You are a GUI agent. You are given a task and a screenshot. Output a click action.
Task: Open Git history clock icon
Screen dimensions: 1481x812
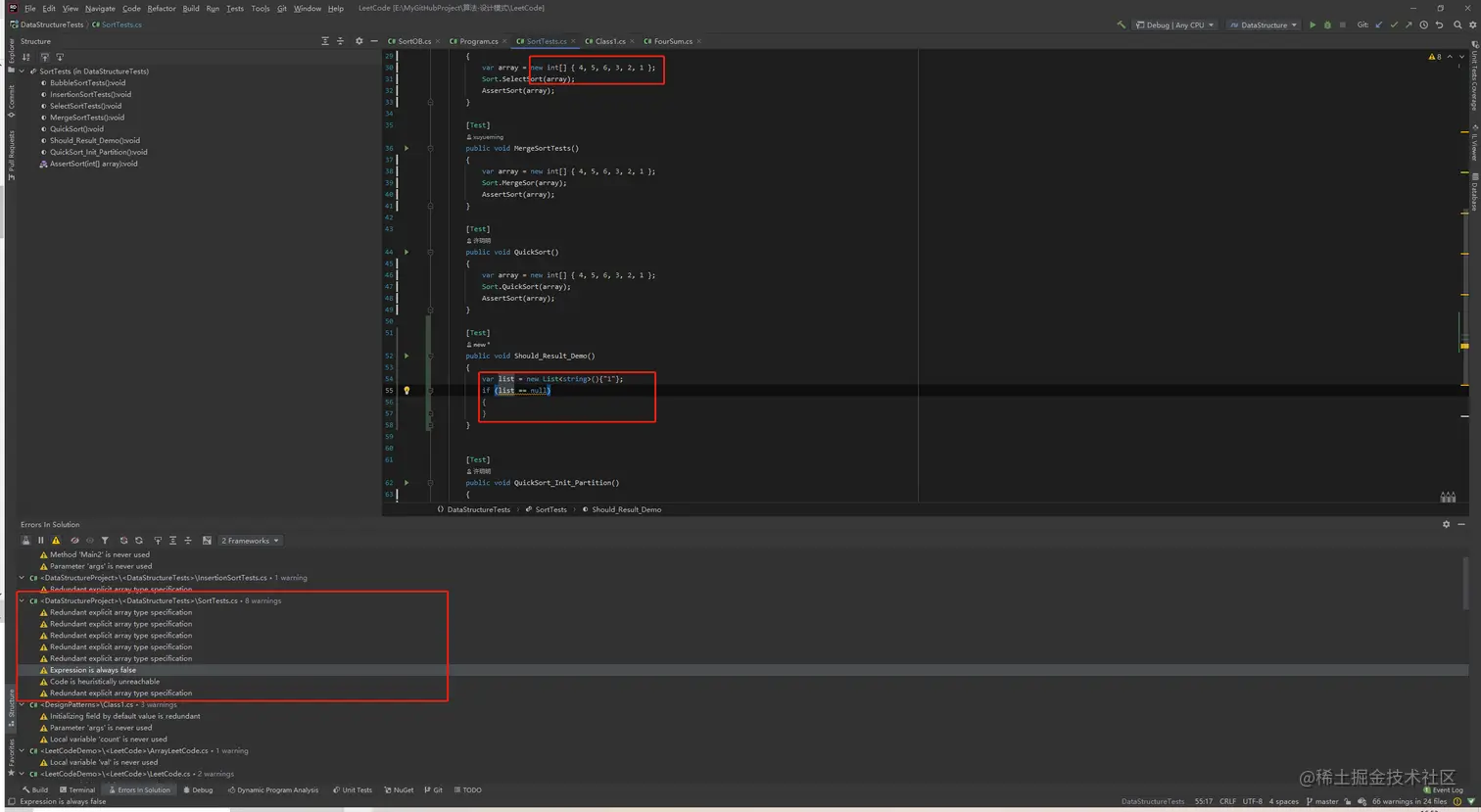tap(1423, 25)
